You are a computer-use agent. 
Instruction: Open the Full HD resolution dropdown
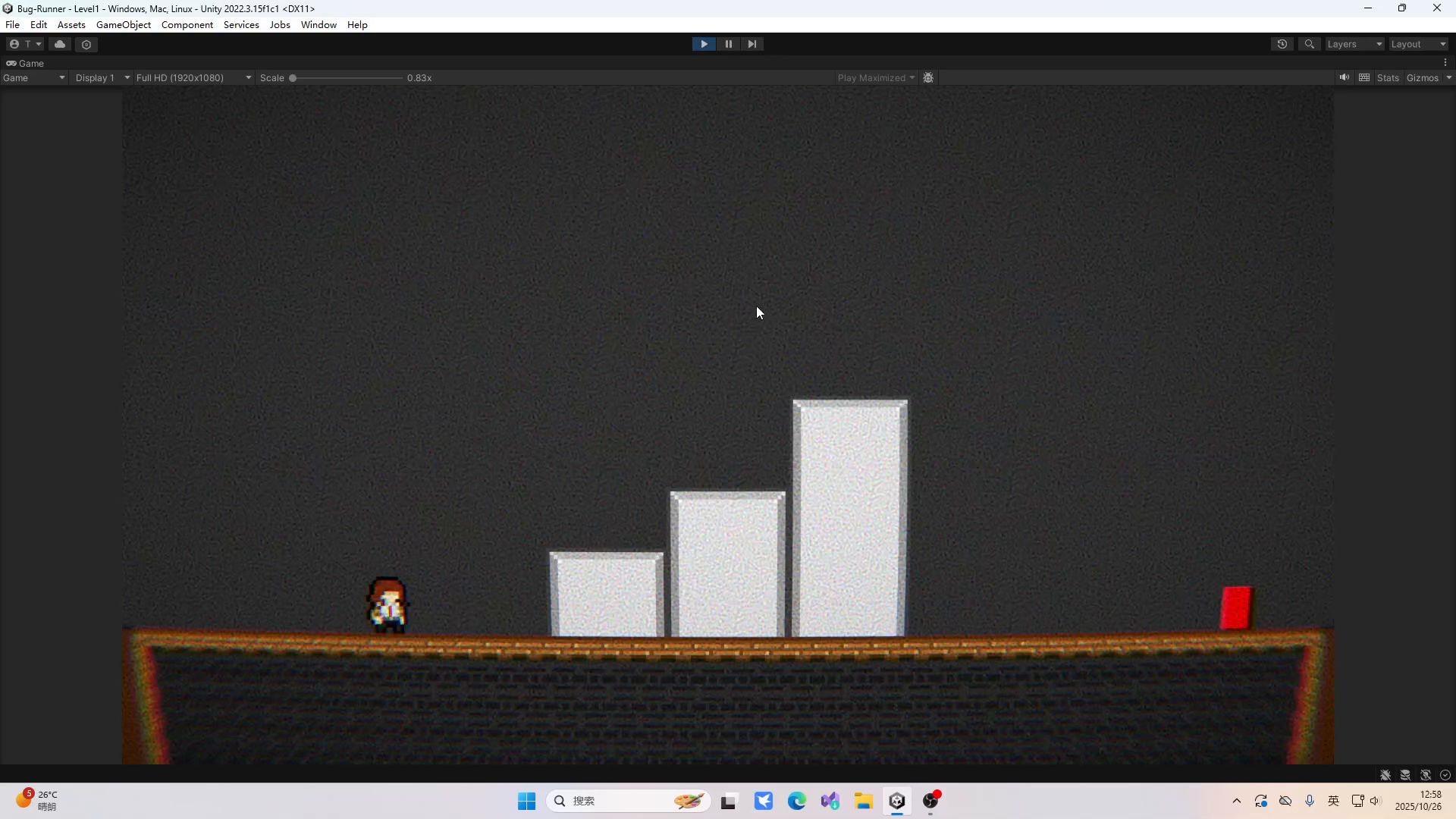193,77
